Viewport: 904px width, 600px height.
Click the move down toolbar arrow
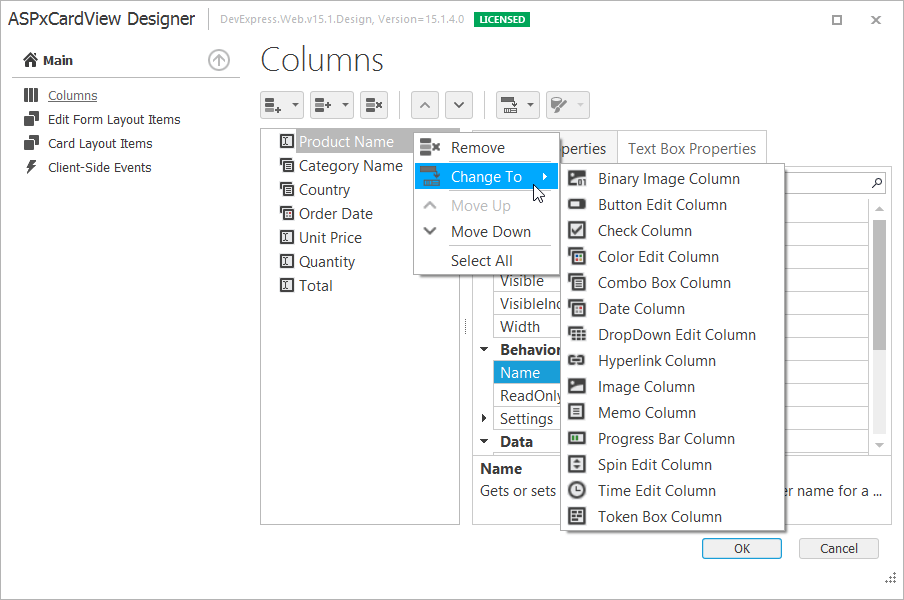(458, 105)
